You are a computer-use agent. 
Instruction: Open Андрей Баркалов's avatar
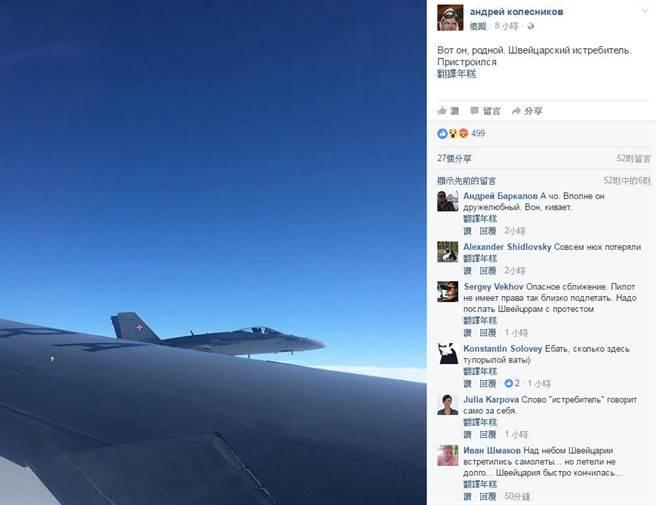[x=448, y=201]
